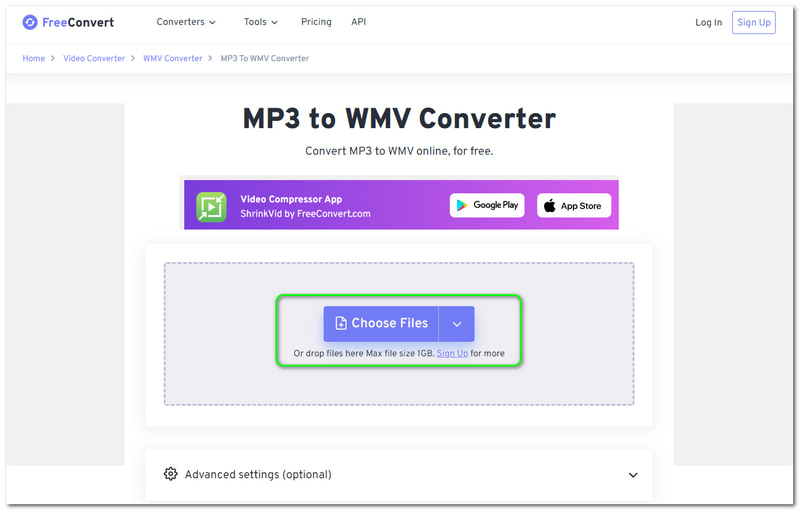The height and width of the screenshot is (511, 800).
Task: Expand Advanced settings with the chevron
Action: [633, 475]
